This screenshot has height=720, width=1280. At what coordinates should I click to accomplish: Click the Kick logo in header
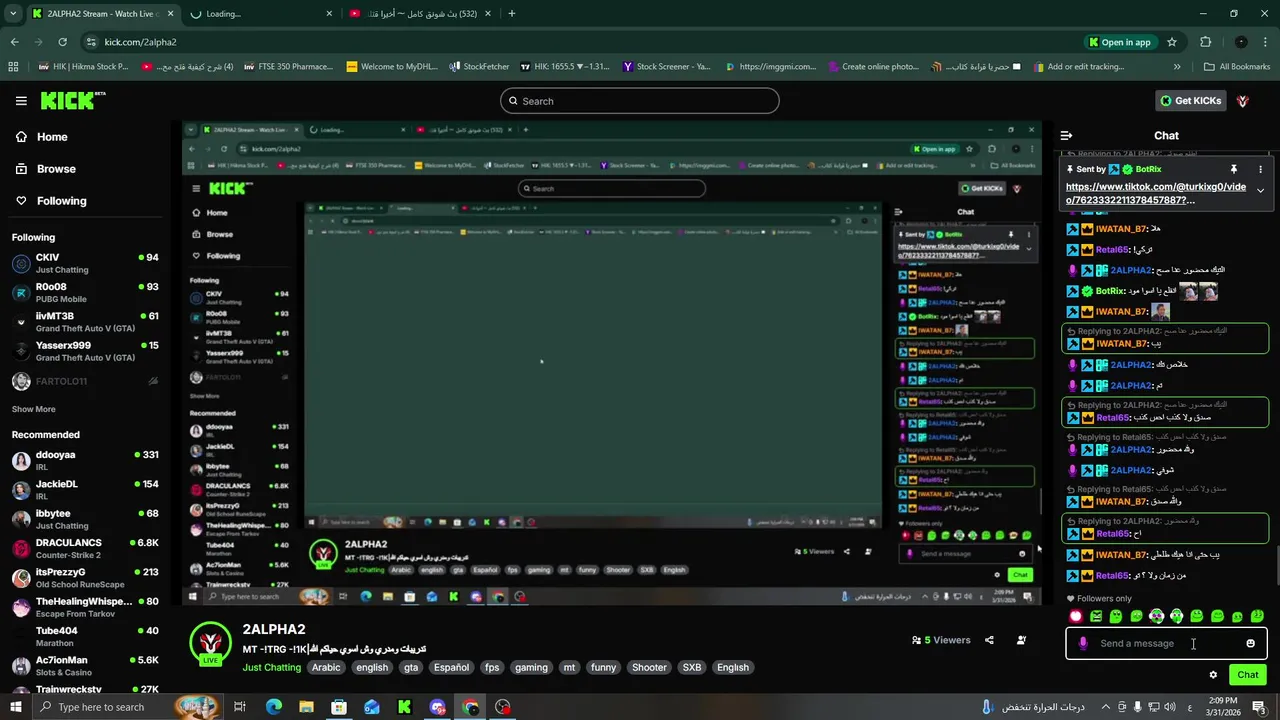pyautogui.click(x=72, y=101)
